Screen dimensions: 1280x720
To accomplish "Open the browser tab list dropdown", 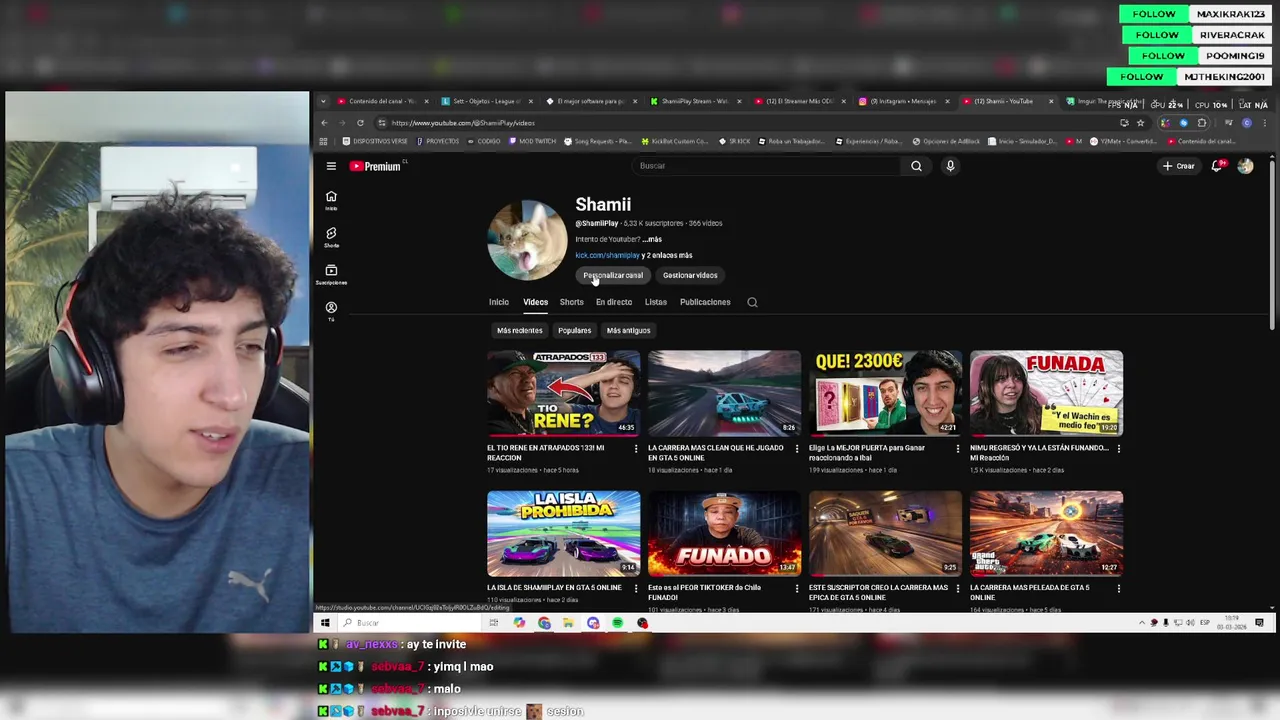I will click(323, 101).
